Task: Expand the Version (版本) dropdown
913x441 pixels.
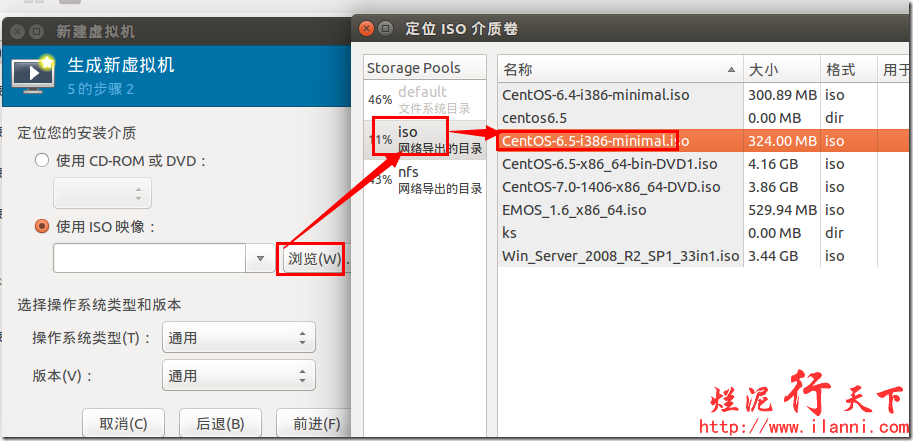Action: point(238,377)
